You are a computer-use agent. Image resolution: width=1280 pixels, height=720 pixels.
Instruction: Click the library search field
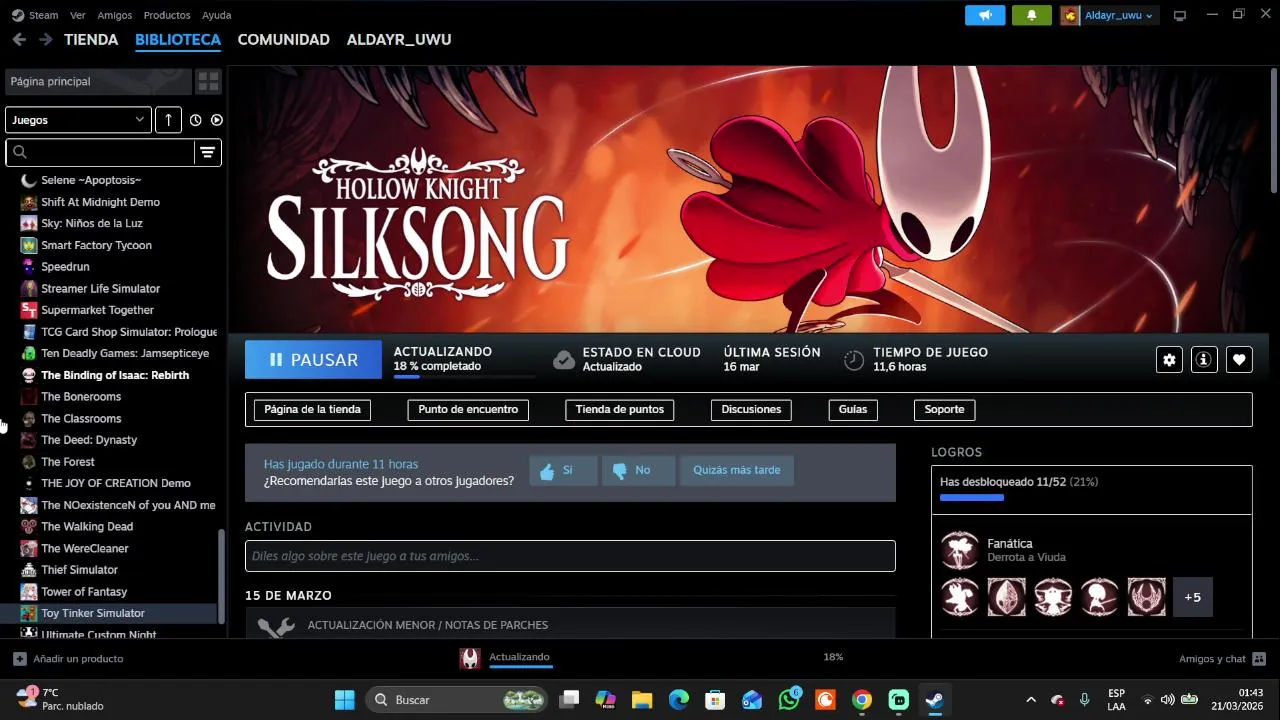tap(100, 152)
